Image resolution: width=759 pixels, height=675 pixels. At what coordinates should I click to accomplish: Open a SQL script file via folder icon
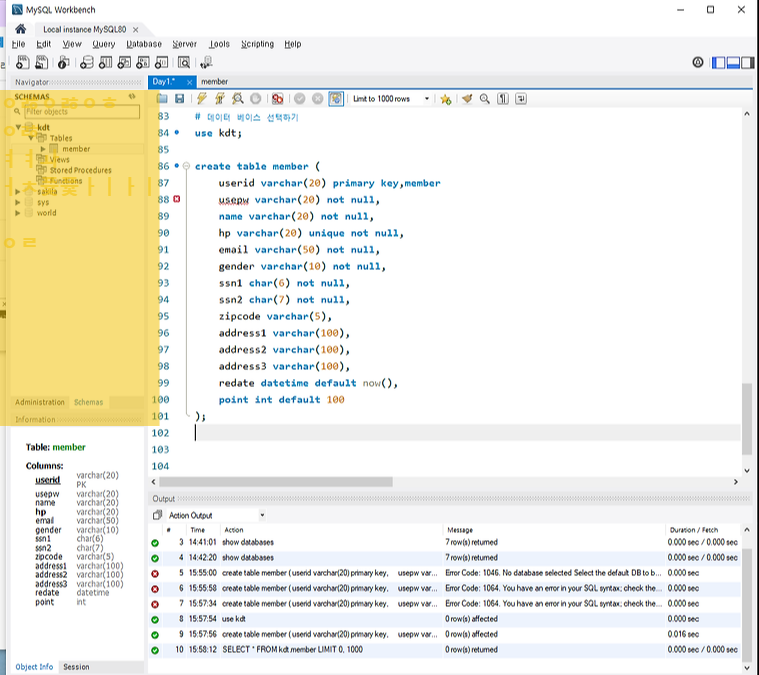[x=162, y=99]
